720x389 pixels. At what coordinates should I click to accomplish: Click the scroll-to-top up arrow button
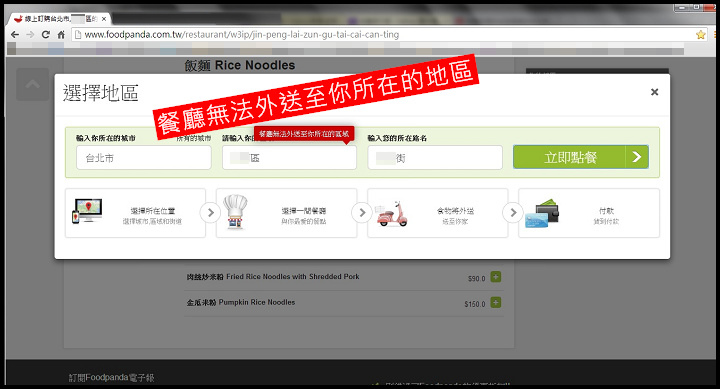[33, 85]
